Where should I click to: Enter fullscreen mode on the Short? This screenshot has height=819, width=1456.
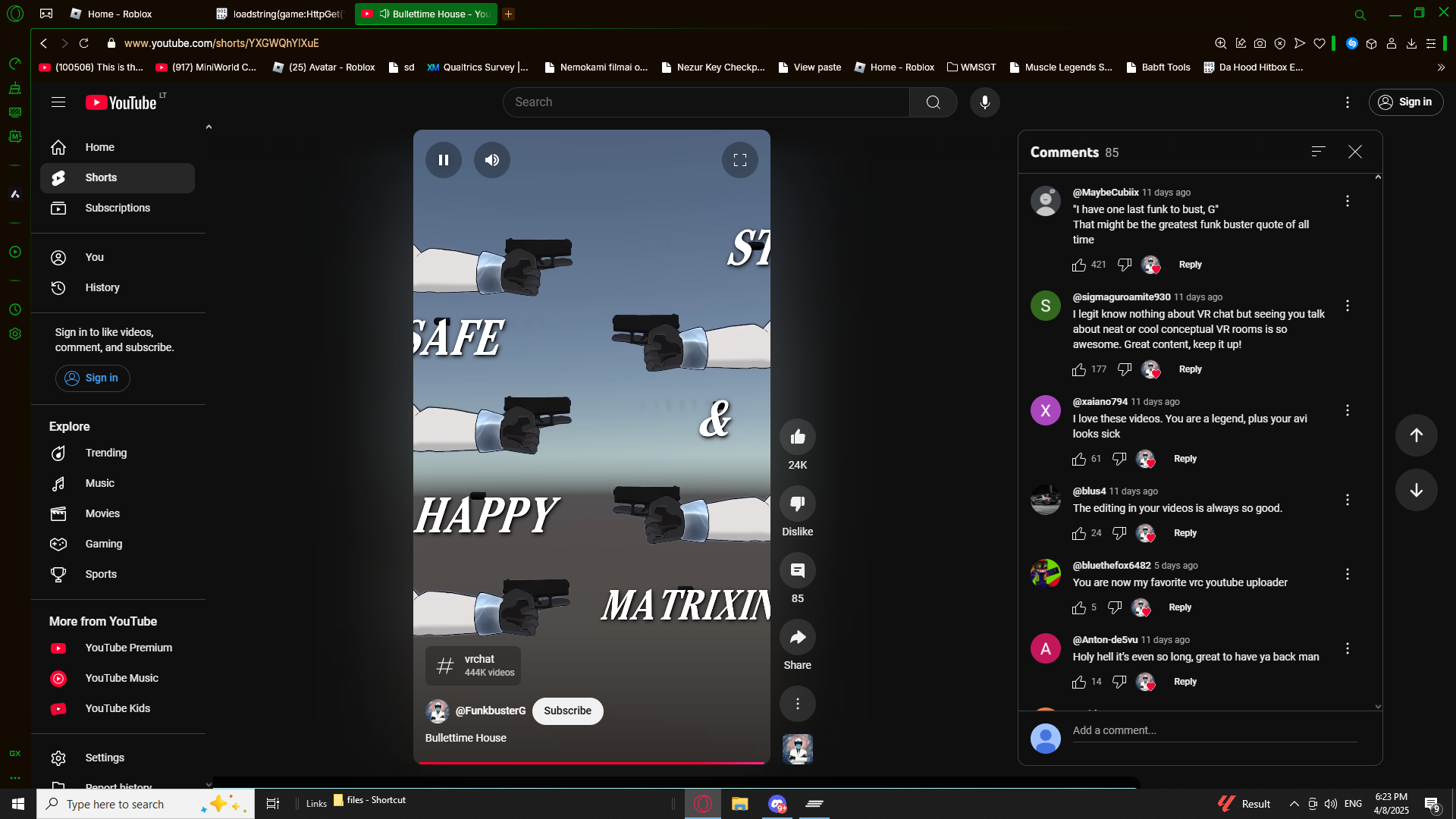click(740, 160)
